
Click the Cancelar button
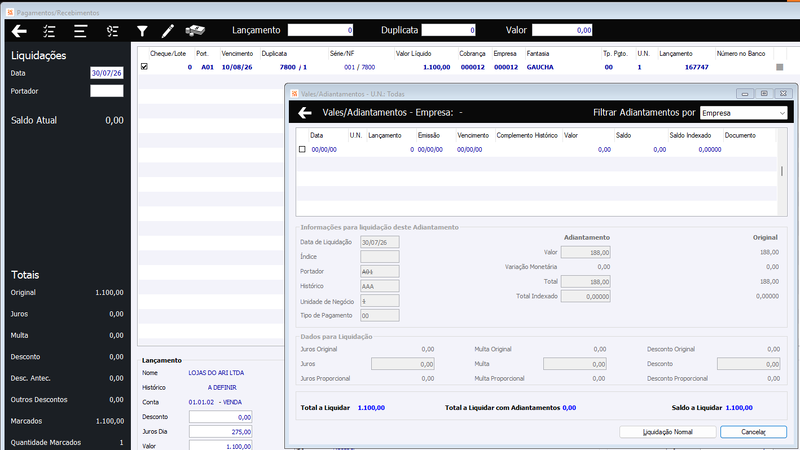[753, 432]
